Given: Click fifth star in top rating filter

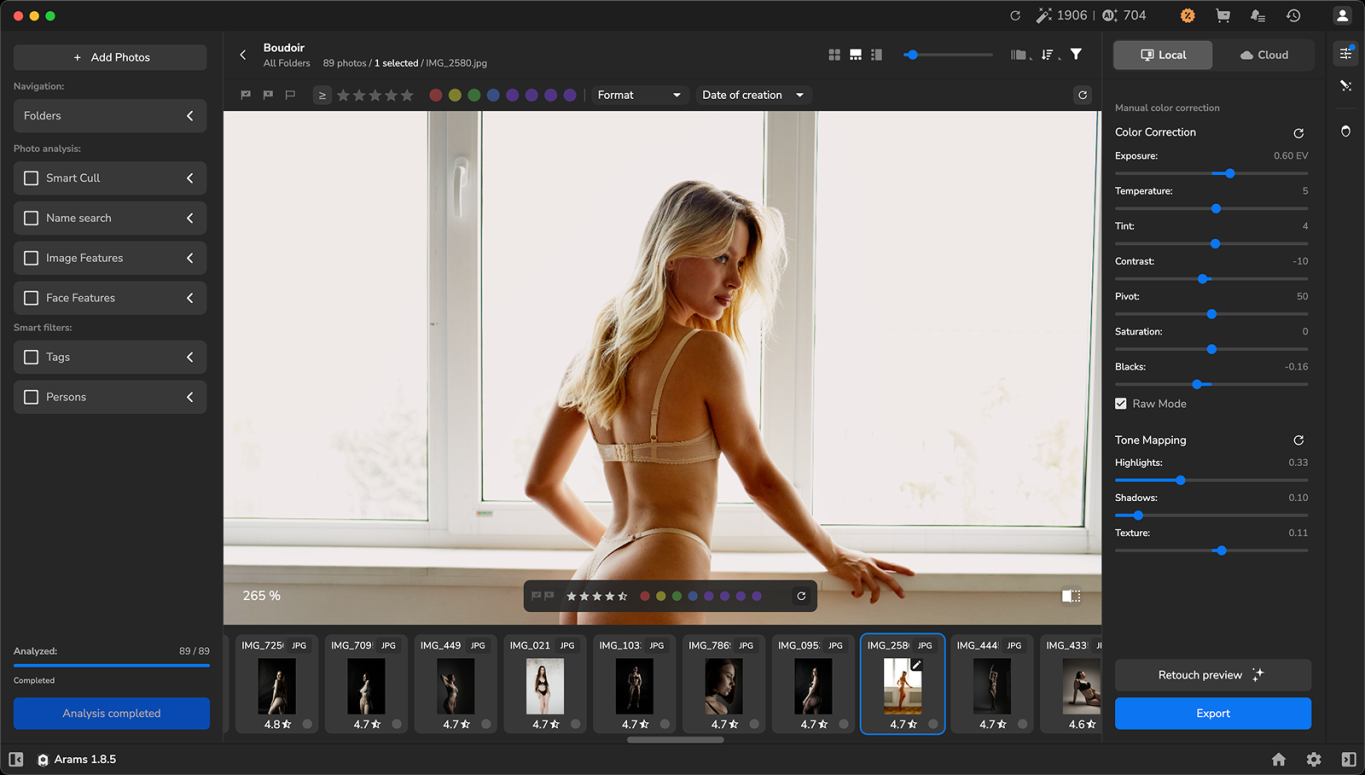Looking at the screenshot, I should click(x=407, y=95).
